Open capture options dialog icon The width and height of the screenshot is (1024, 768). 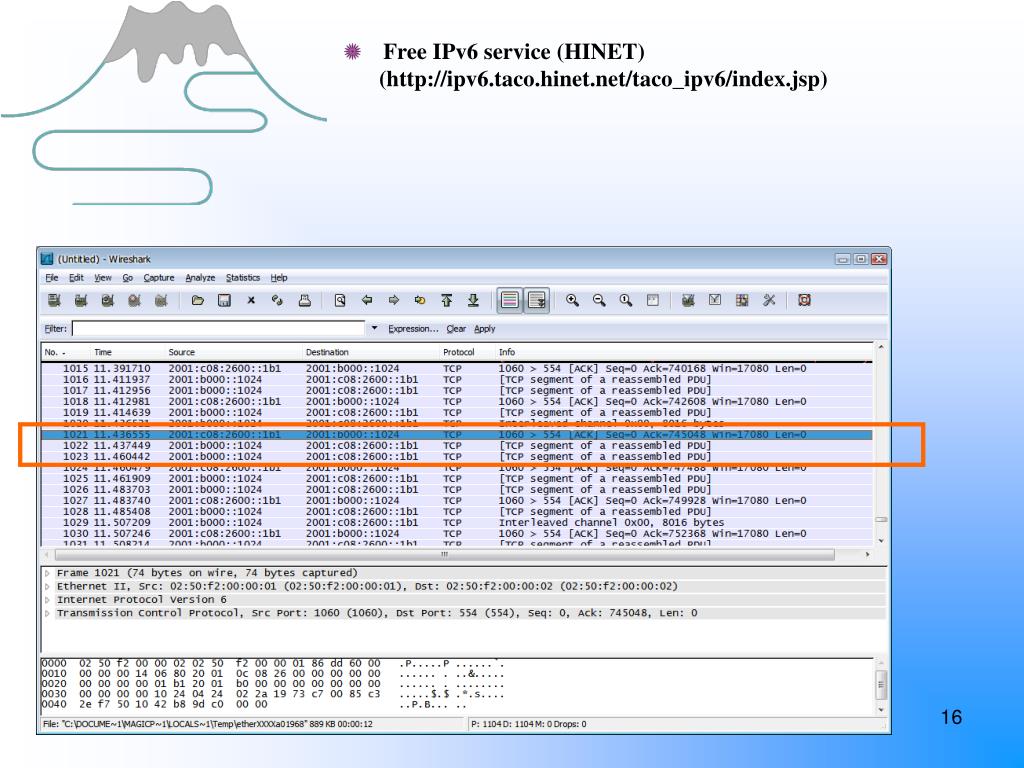tap(81, 300)
